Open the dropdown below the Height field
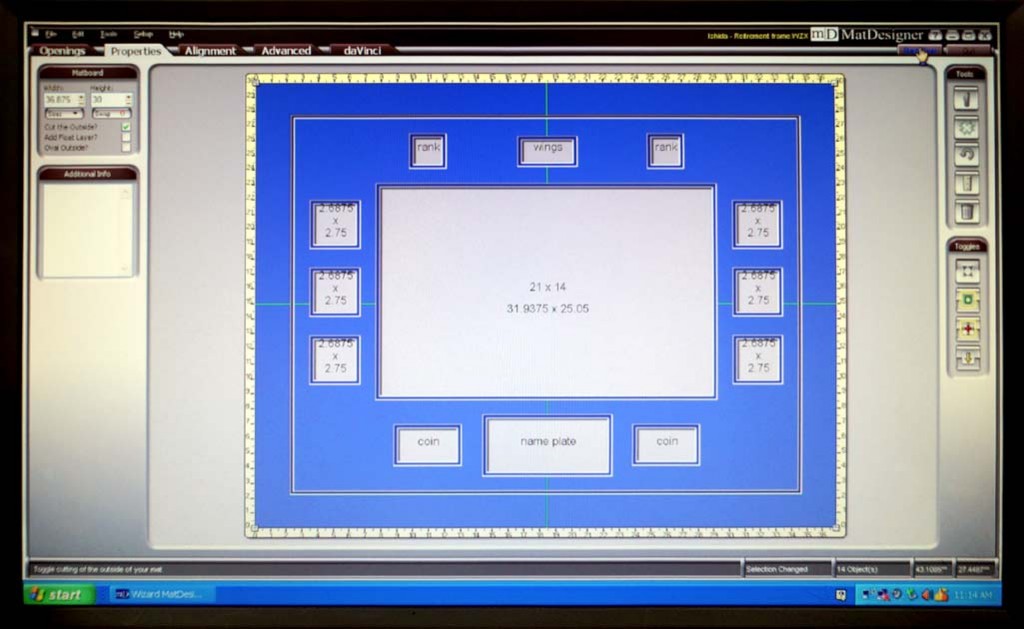 click(110, 114)
